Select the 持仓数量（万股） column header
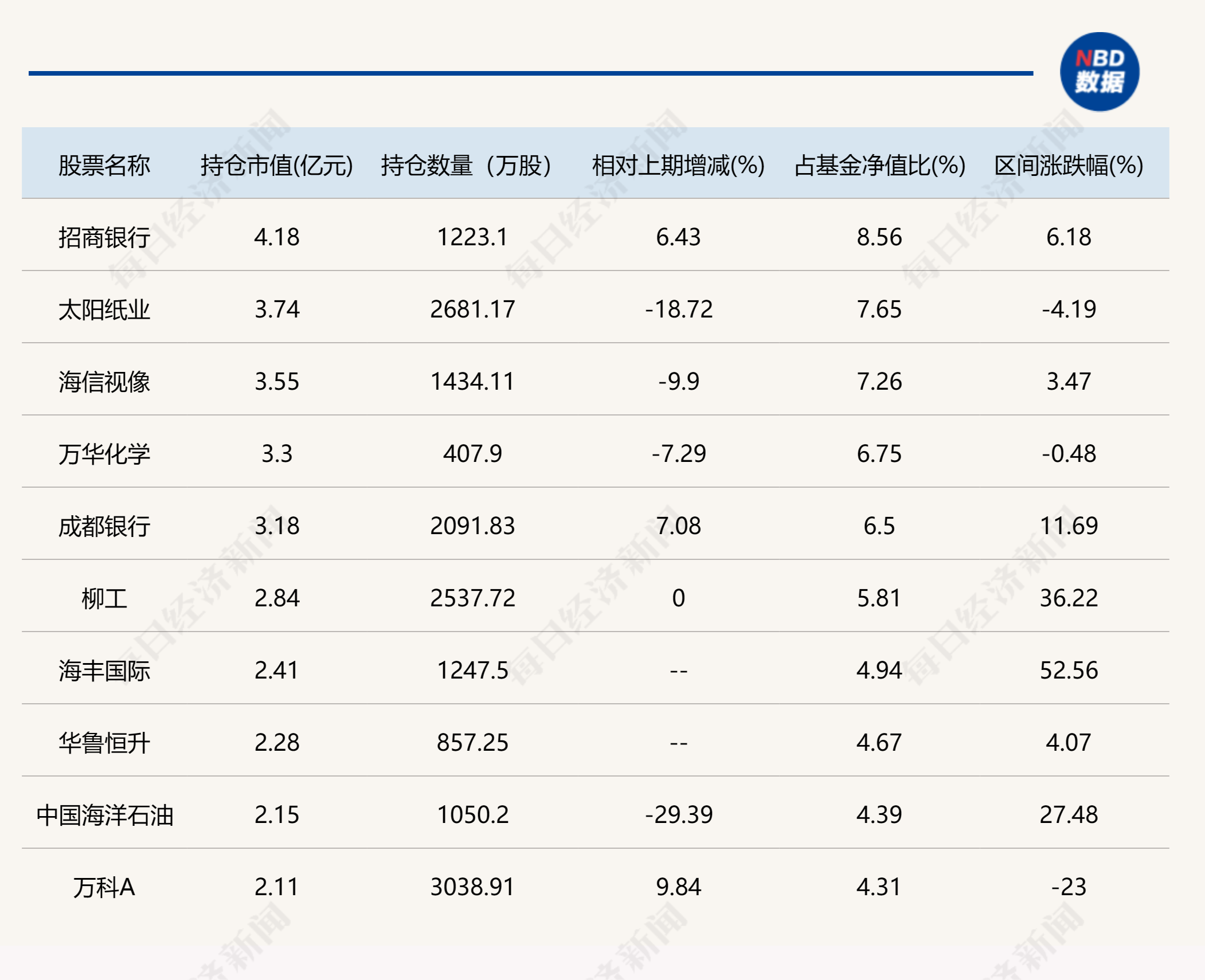 click(466, 166)
